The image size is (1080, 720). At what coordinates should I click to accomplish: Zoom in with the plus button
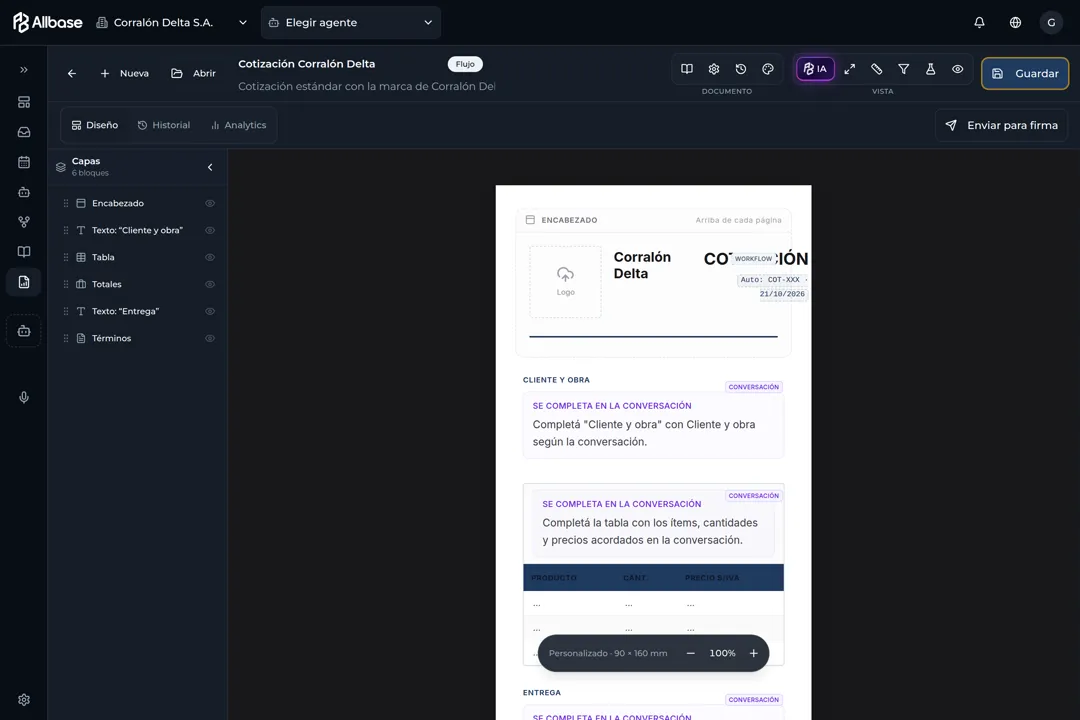click(754, 653)
